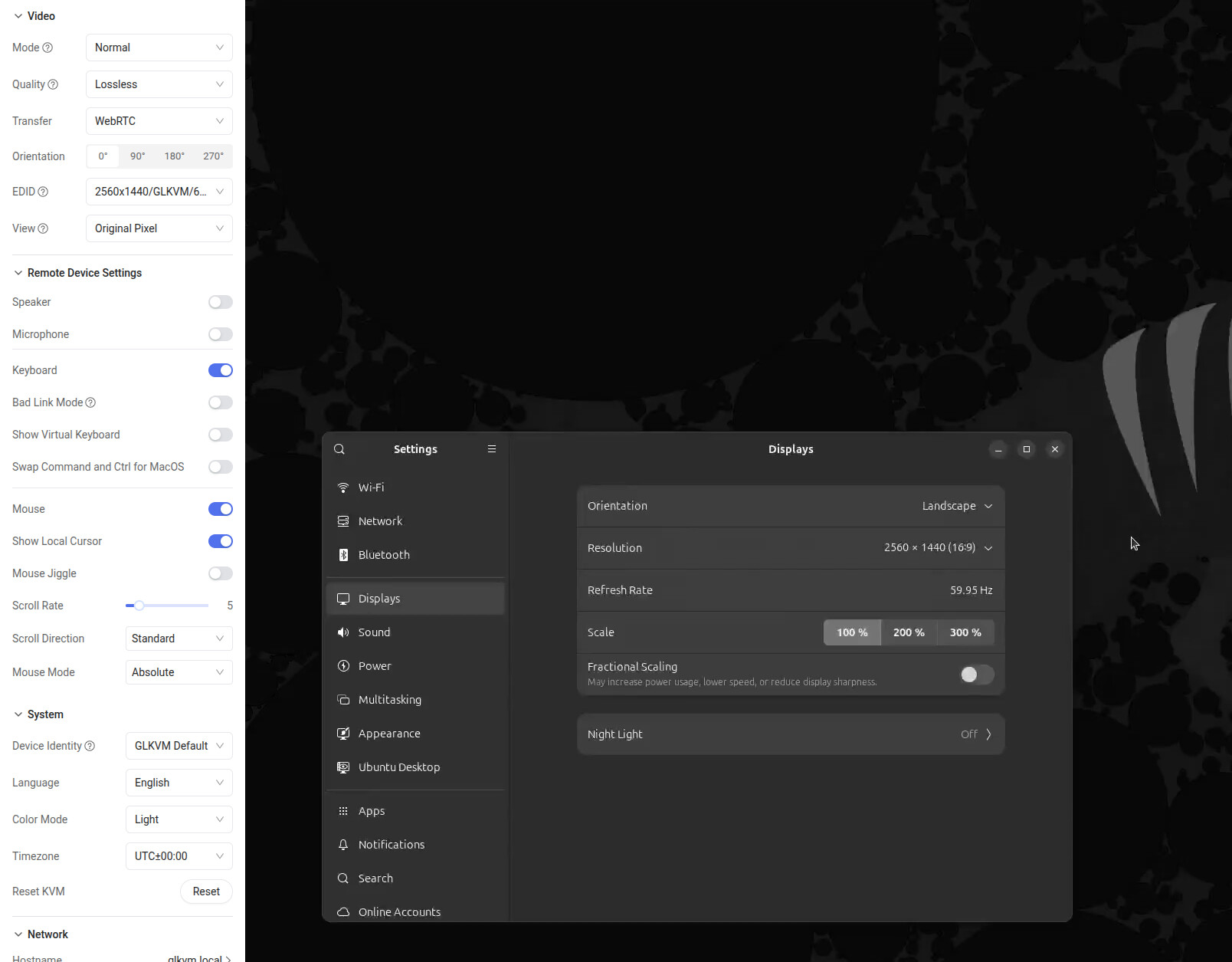Open the Settings hamburger menu
The width and height of the screenshot is (1232, 962).
point(492,449)
